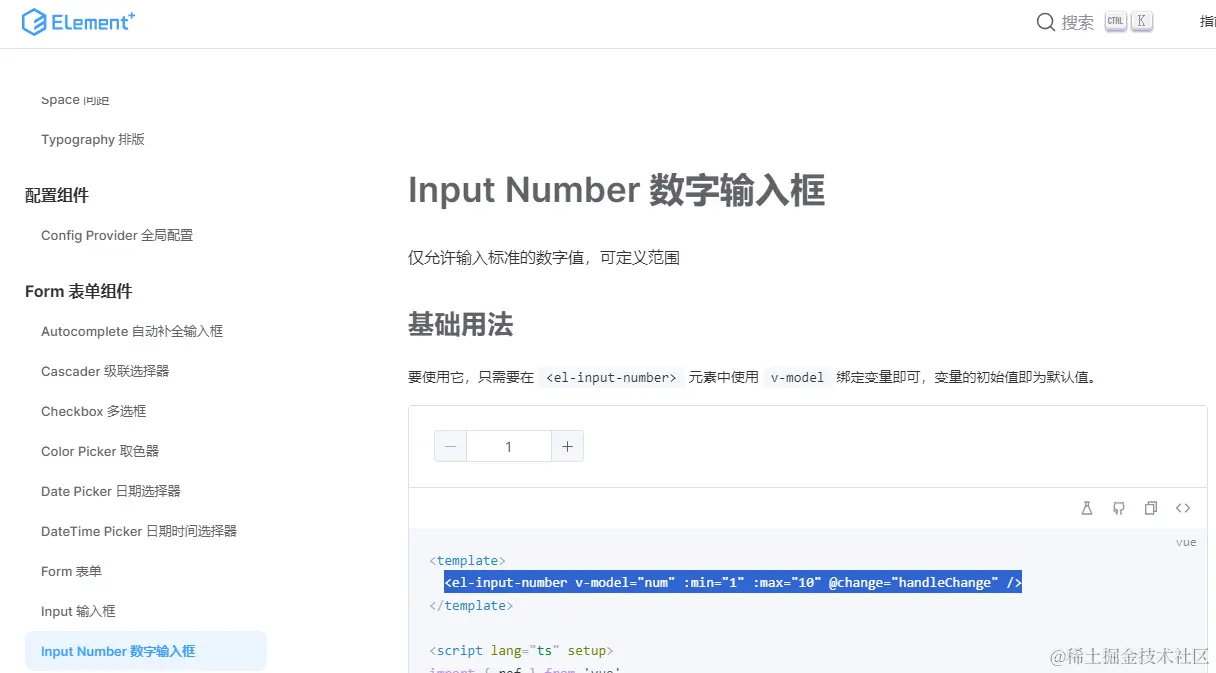
Task: Click the highlighted el-input-number code line
Action: pos(733,582)
